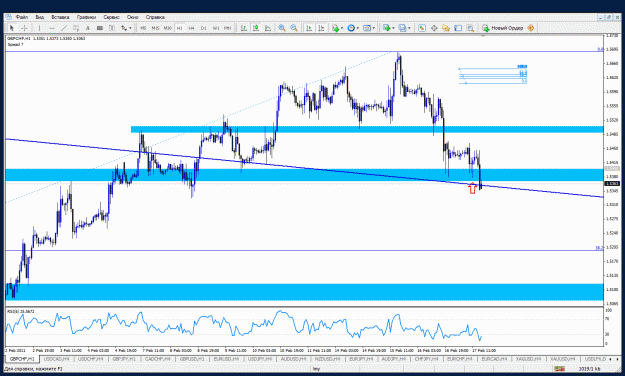Switch chart to MN timeframe
The height and width of the screenshot is (376, 625).
tap(227, 28)
